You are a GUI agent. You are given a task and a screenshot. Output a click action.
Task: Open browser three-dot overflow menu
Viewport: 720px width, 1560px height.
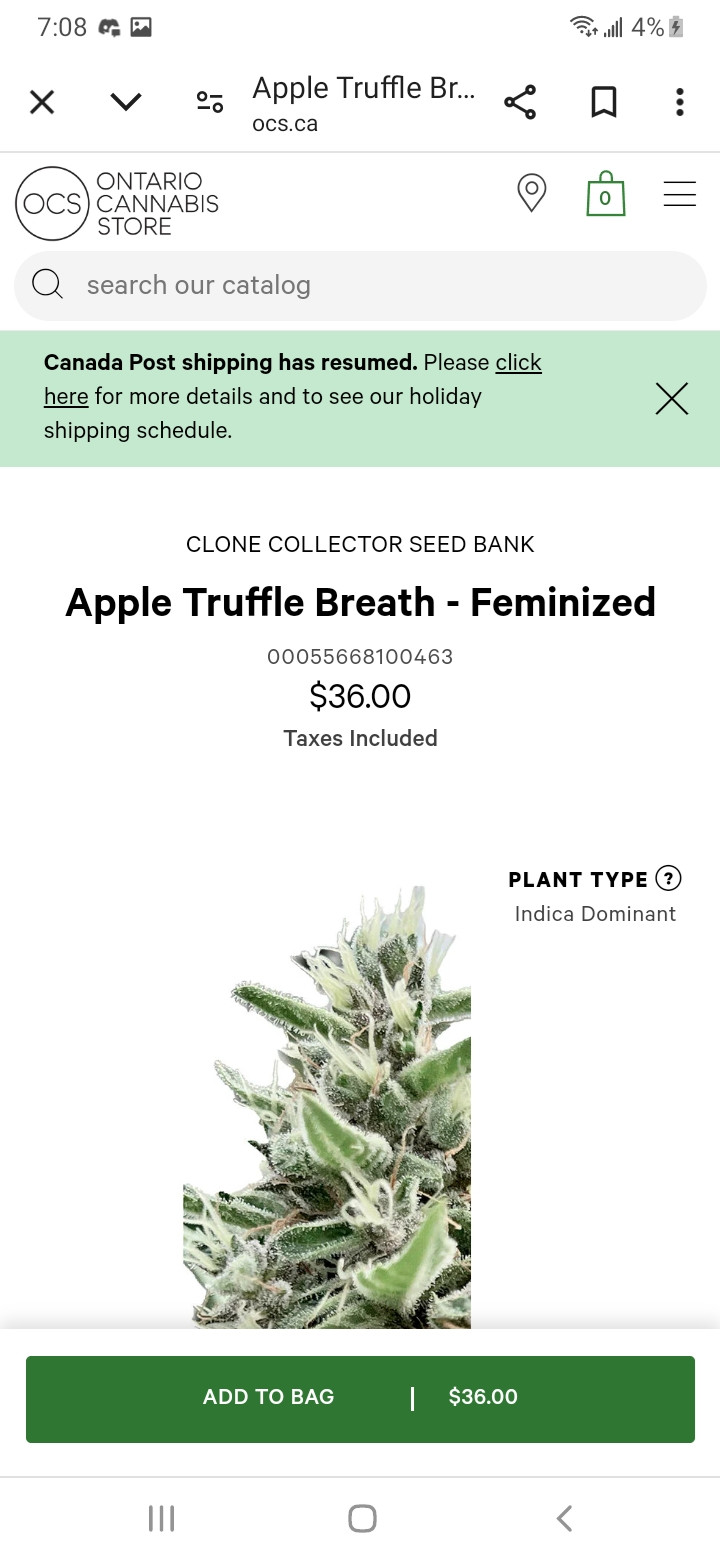click(680, 102)
